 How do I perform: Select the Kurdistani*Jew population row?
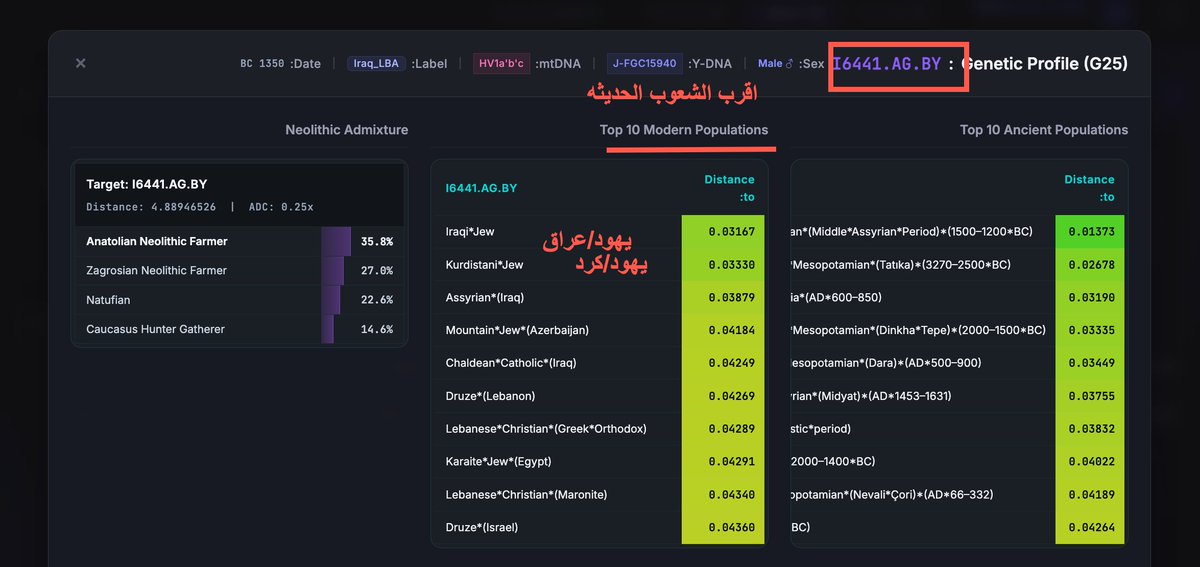point(599,264)
